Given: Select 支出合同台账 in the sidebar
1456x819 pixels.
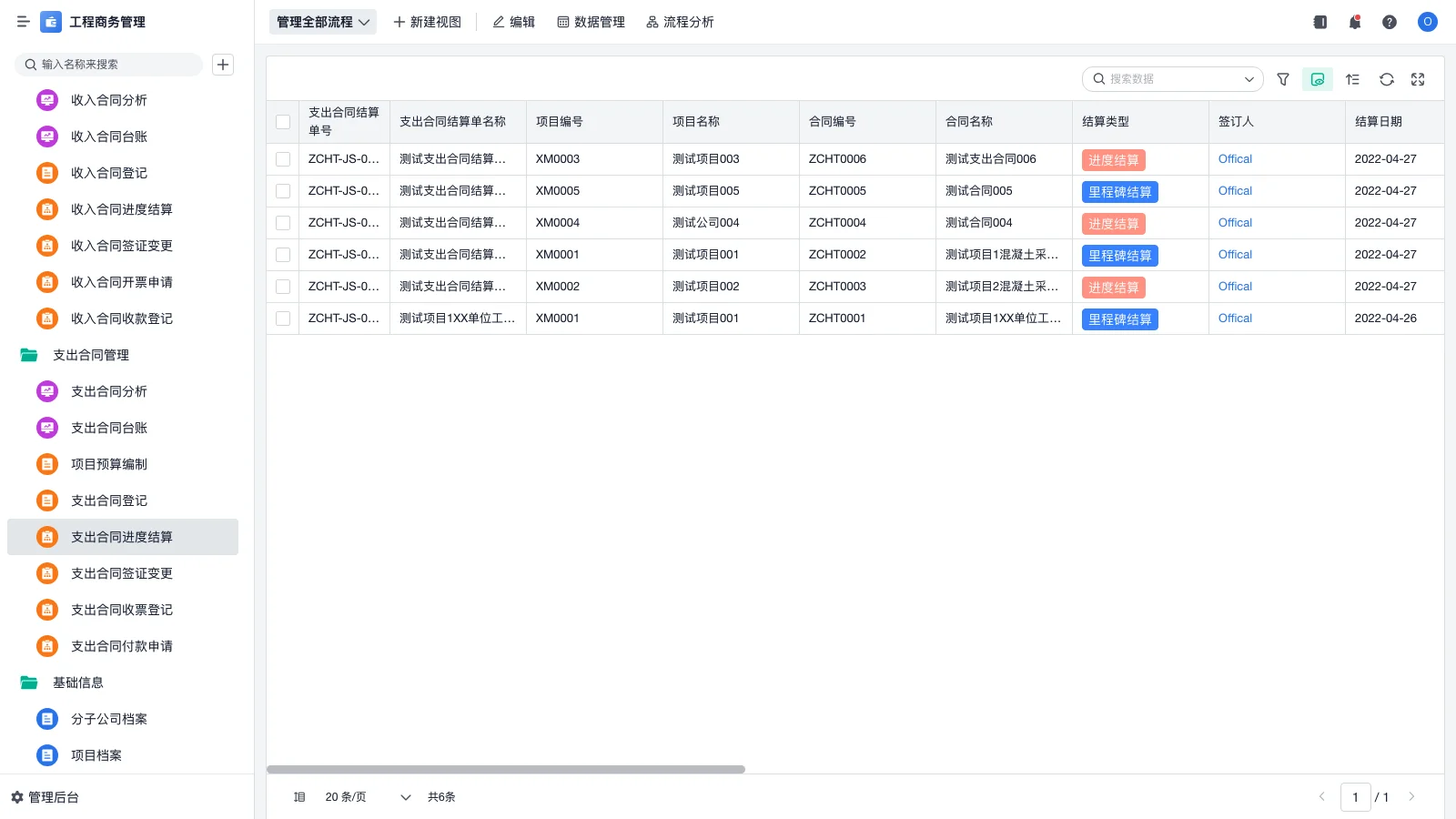Looking at the screenshot, I should pyautogui.click(x=108, y=428).
